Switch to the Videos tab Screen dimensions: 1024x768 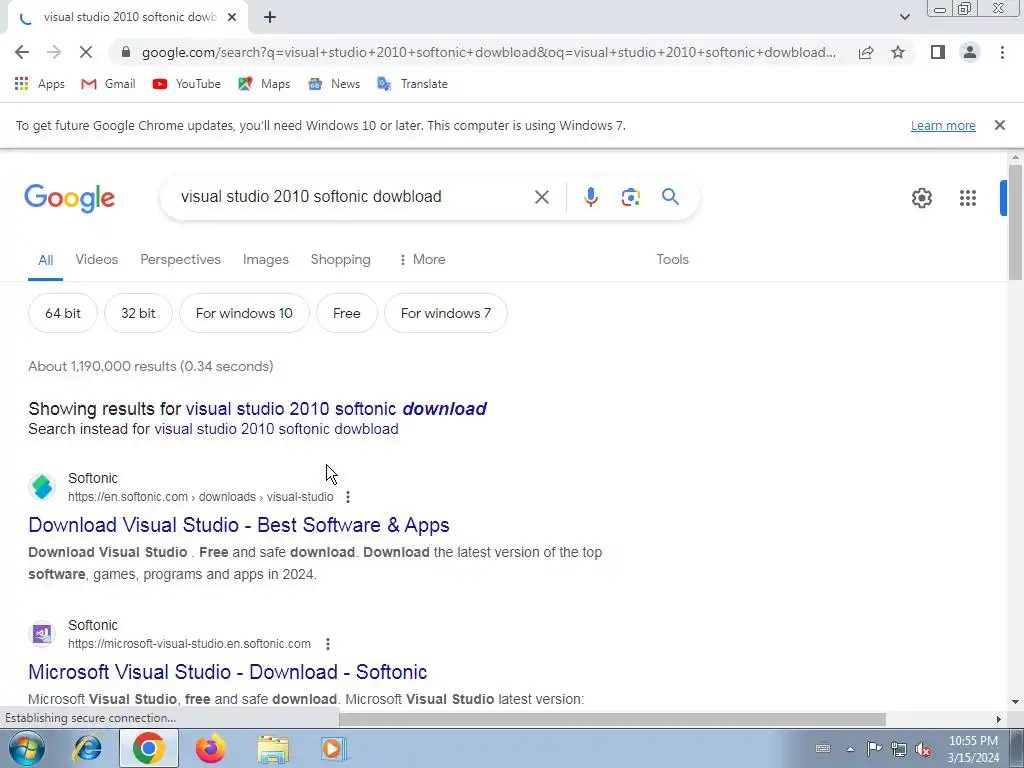tap(97, 259)
